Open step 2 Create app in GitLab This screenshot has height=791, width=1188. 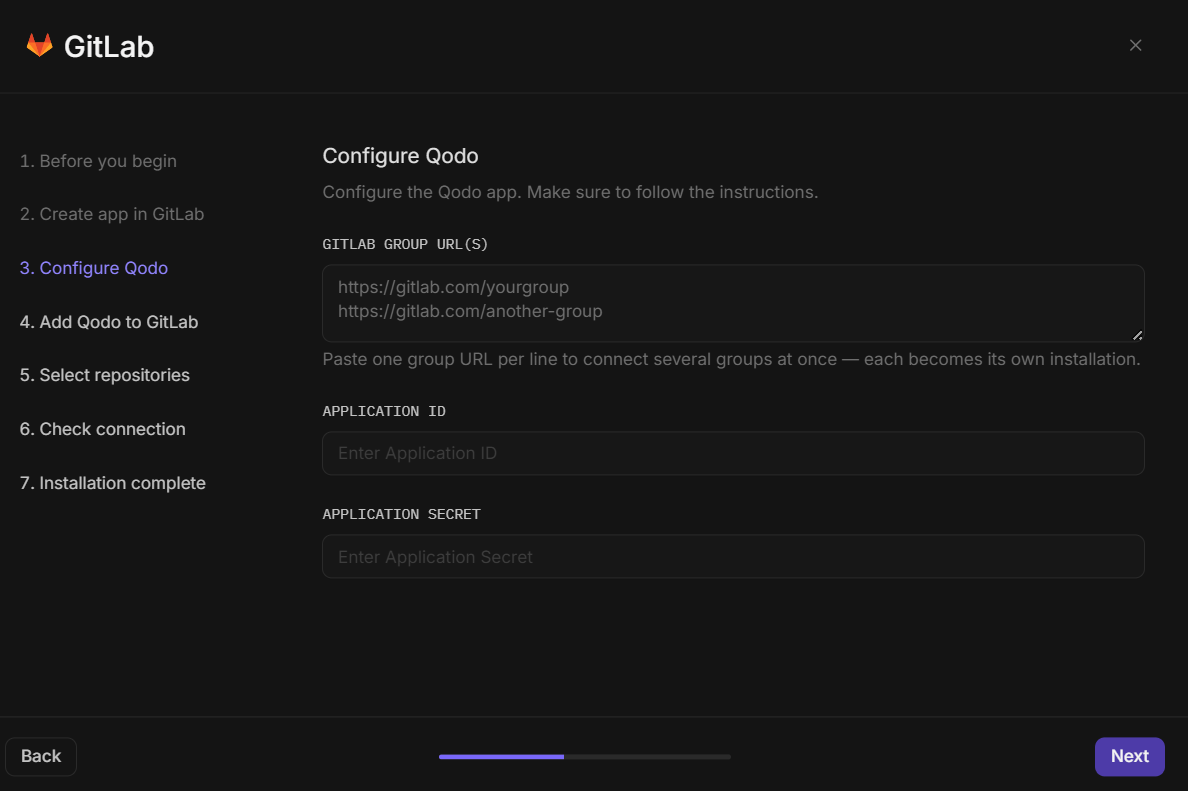pos(112,214)
